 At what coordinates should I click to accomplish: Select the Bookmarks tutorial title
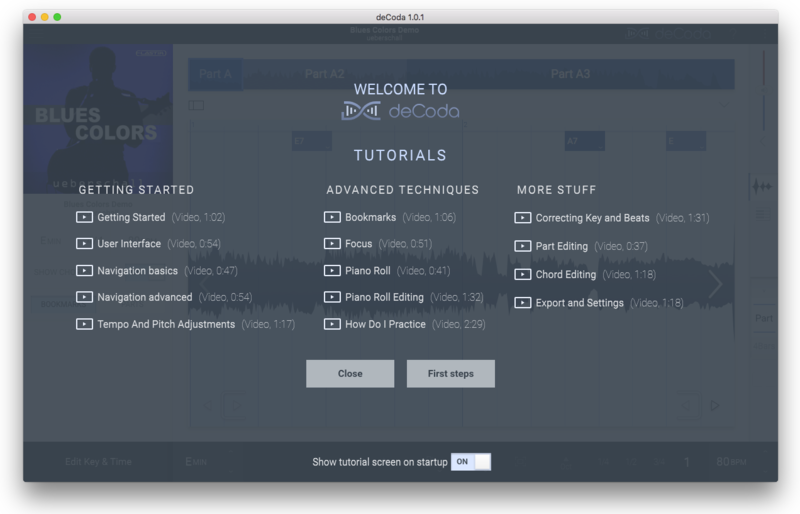(370, 217)
